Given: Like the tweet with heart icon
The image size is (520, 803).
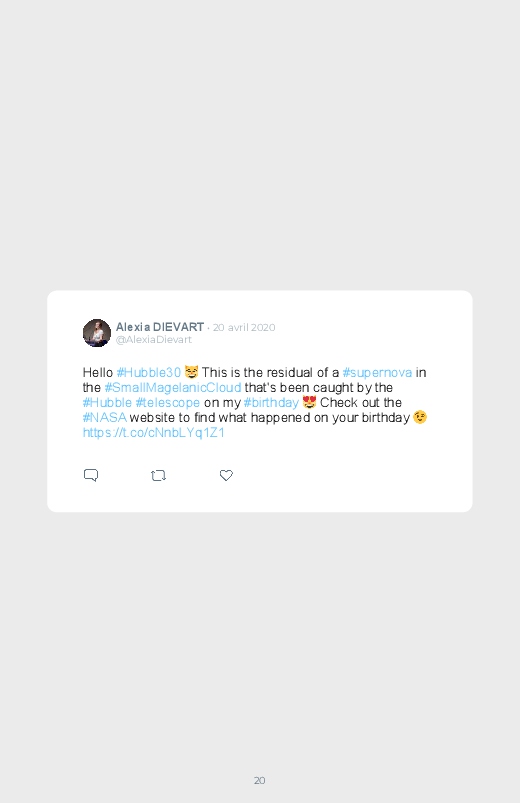Looking at the screenshot, I should (x=226, y=475).
